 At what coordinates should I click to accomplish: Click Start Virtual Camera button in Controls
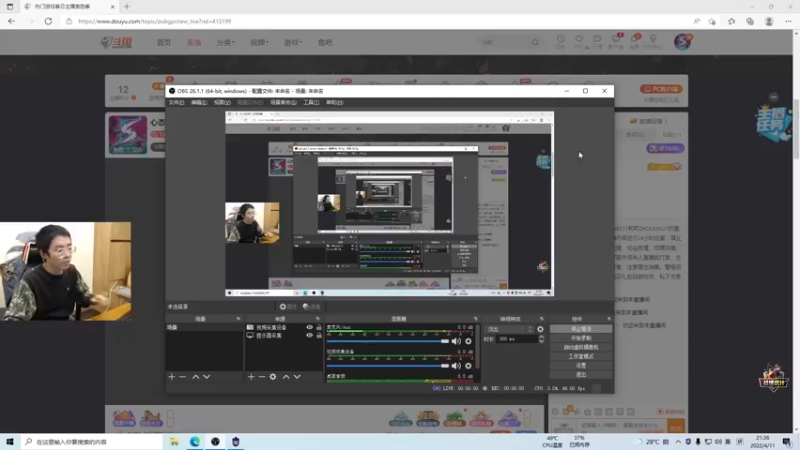581,347
